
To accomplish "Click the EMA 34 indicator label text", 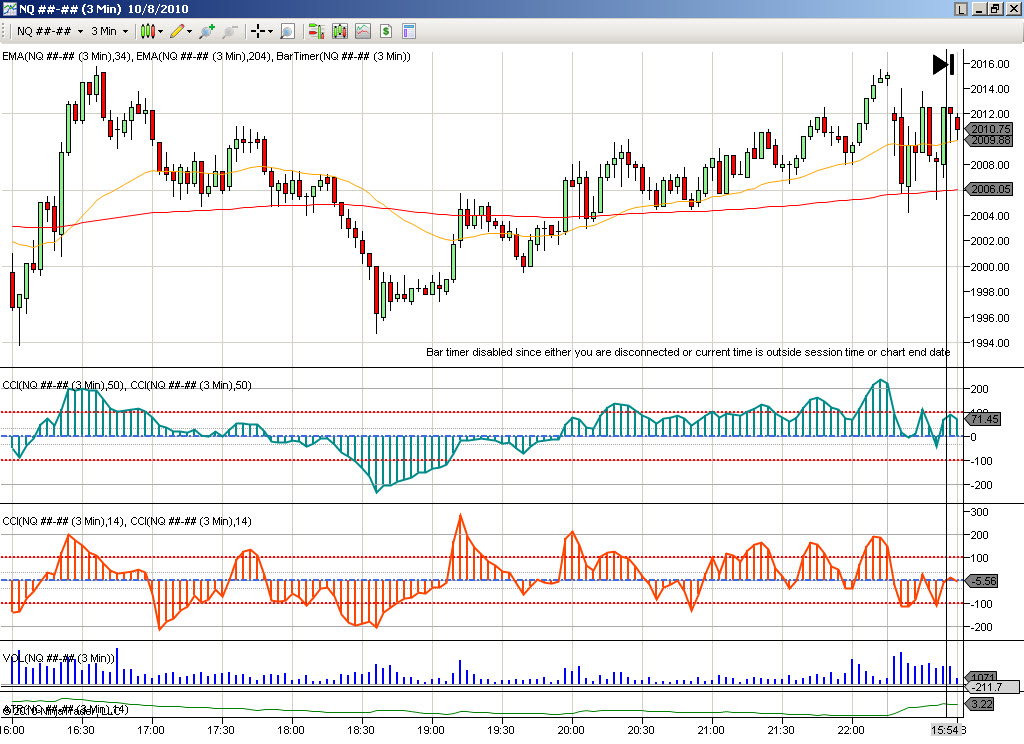I will pos(67,56).
